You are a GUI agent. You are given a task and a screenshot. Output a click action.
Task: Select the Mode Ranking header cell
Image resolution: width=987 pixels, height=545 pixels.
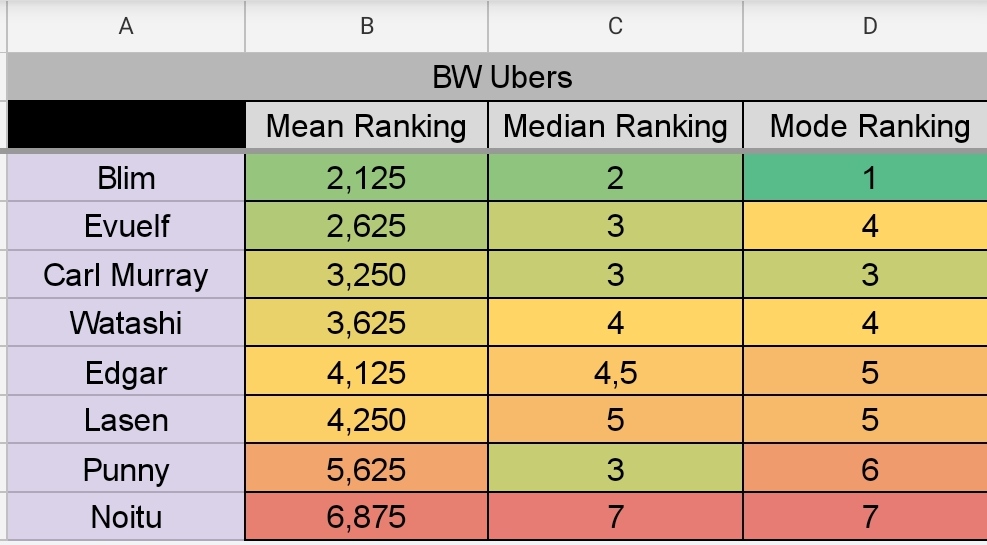[866, 126]
